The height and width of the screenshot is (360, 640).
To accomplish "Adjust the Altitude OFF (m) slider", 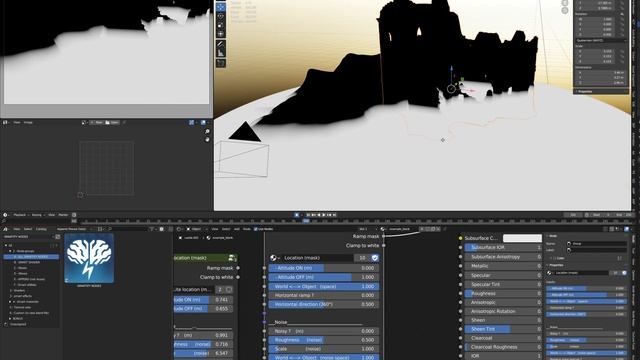I will pyautogui.click(x=324, y=277).
